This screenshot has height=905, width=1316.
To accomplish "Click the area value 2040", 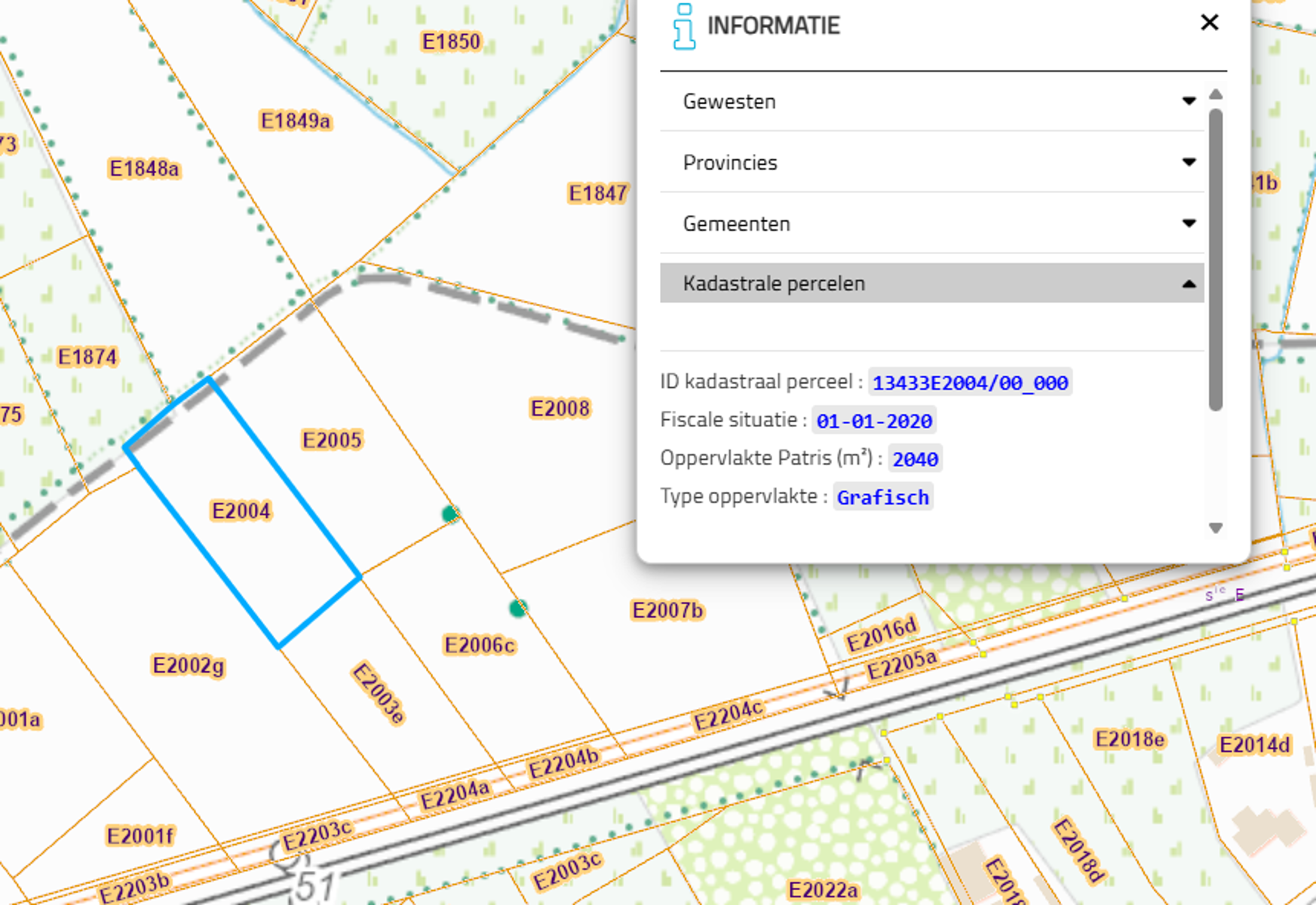I will pyautogui.click(x=915, y=459).
